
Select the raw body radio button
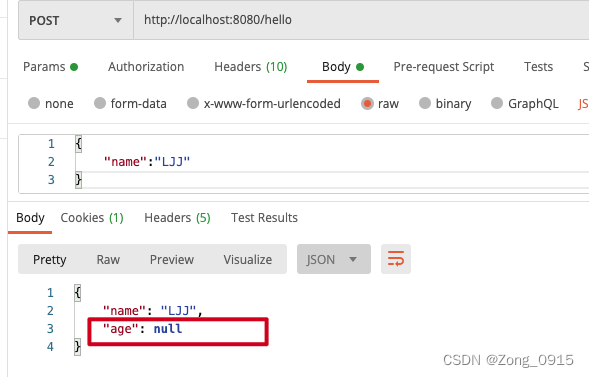tap(367, 103)
